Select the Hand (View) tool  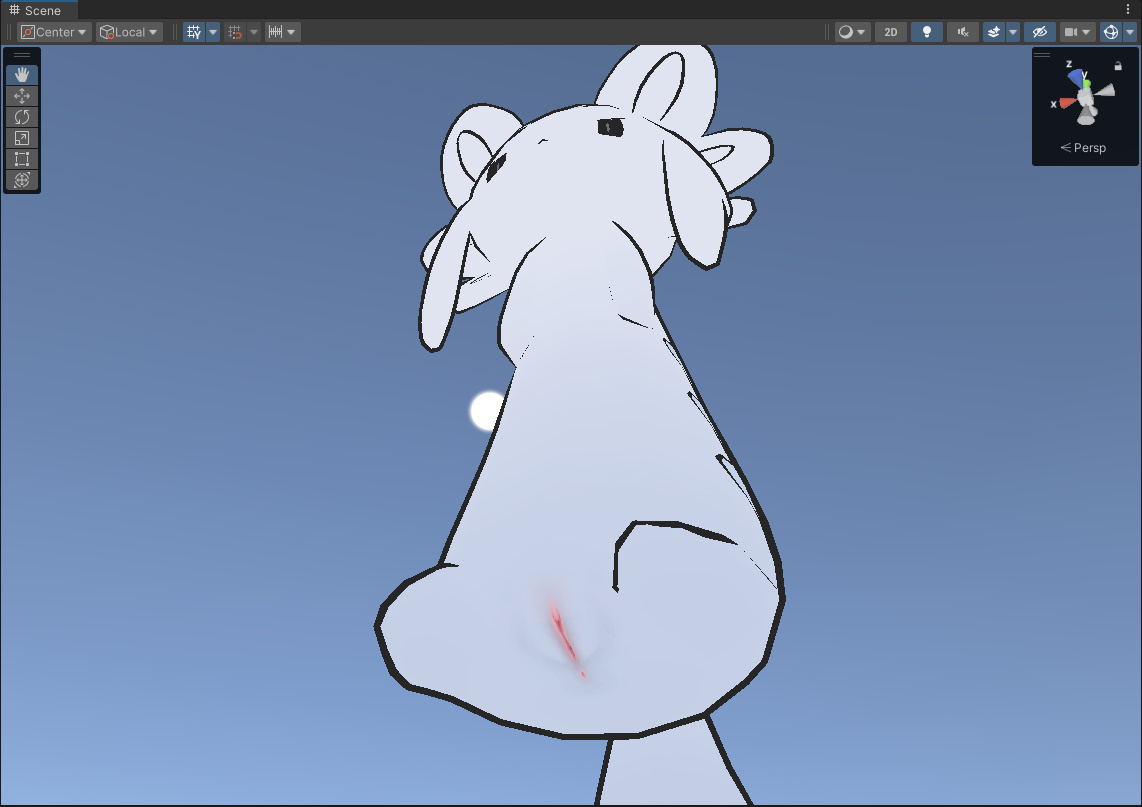coord(22,75)
